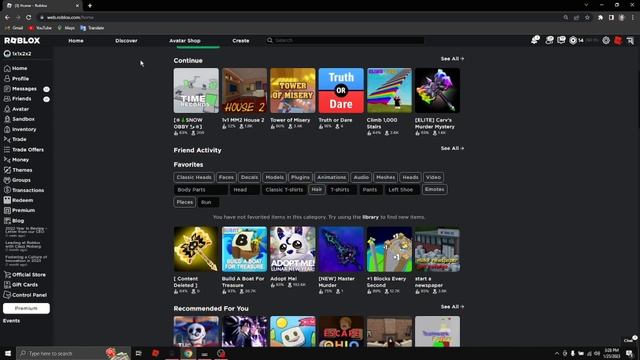
Task: Open Chrome extensions puzzle icon
Action: pos(600,18)
